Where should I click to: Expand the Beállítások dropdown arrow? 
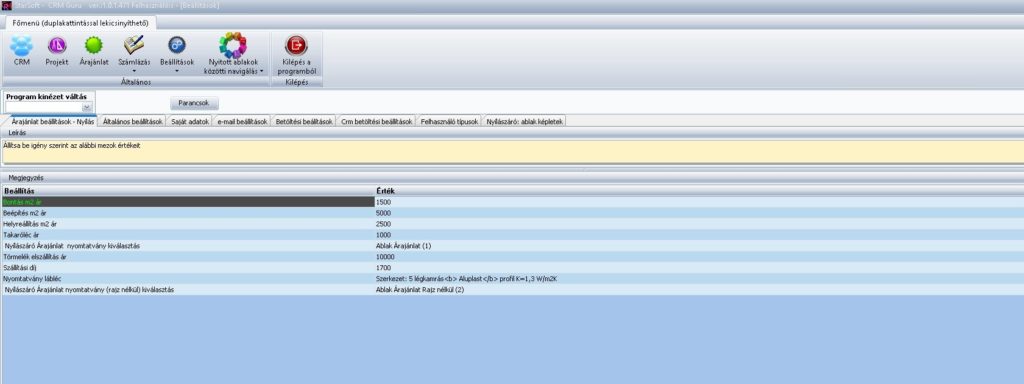[x=177, y=71]
